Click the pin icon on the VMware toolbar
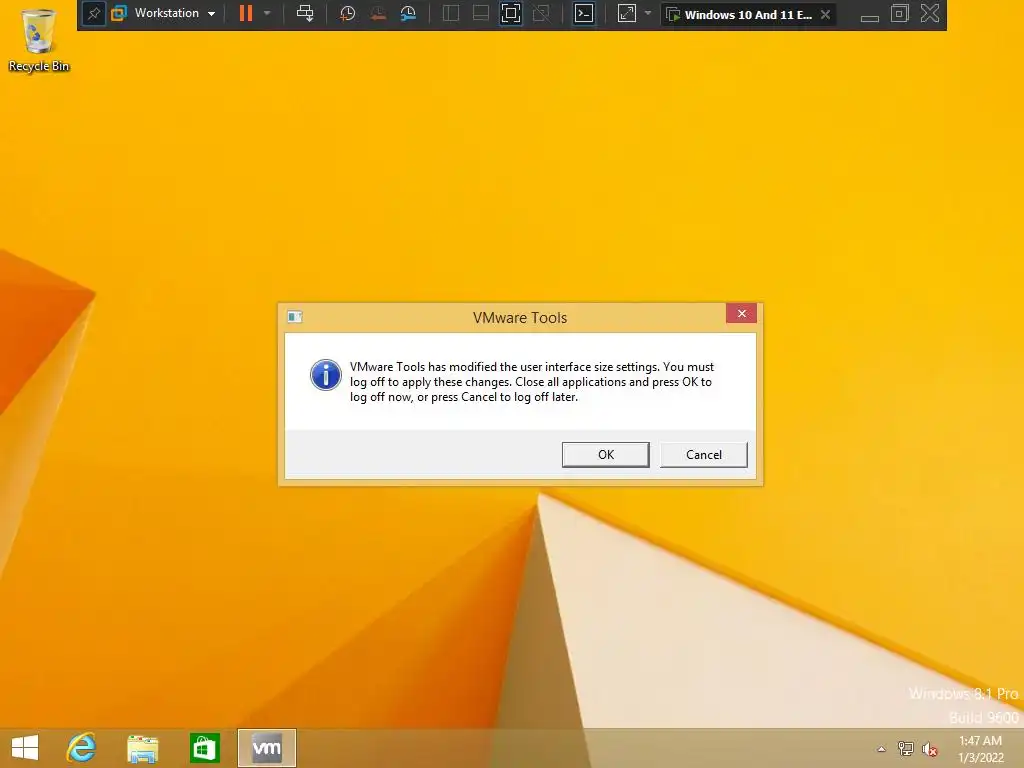Viewport: 1024px width, 768px height. (93, 13)
